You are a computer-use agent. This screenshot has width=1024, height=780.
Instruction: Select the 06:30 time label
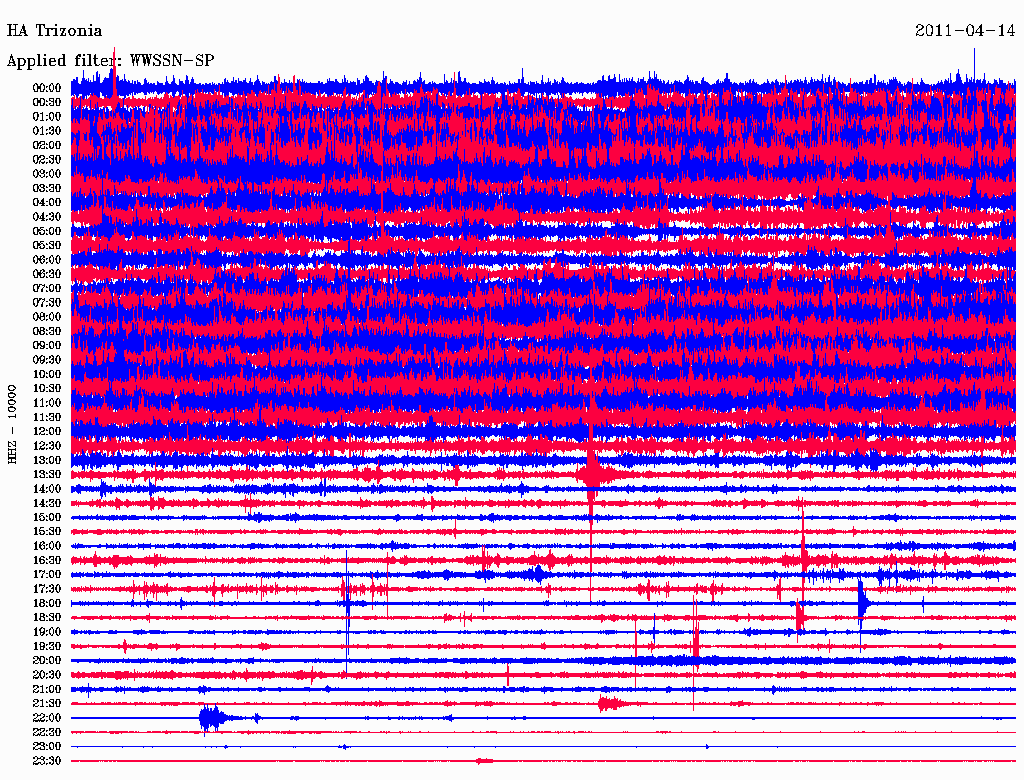(x=47, y=274)
